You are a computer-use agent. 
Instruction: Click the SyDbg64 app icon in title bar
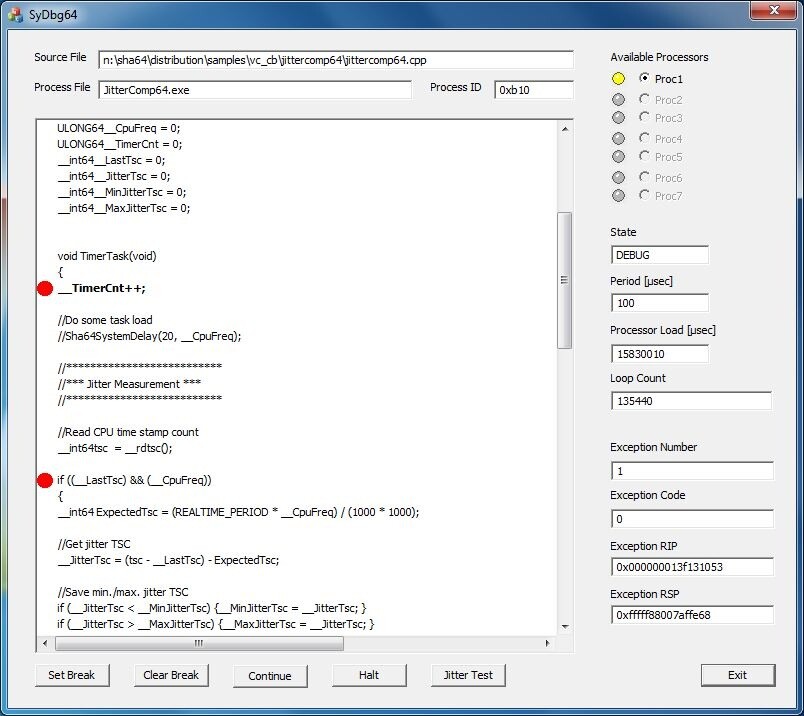tap(15, 14)
